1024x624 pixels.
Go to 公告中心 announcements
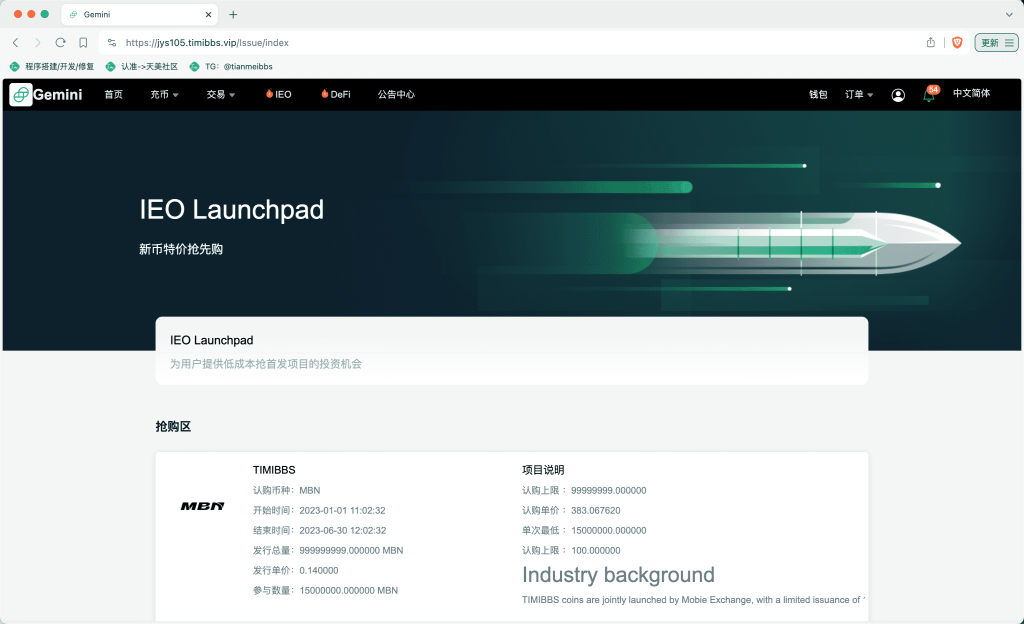point(396,95)
